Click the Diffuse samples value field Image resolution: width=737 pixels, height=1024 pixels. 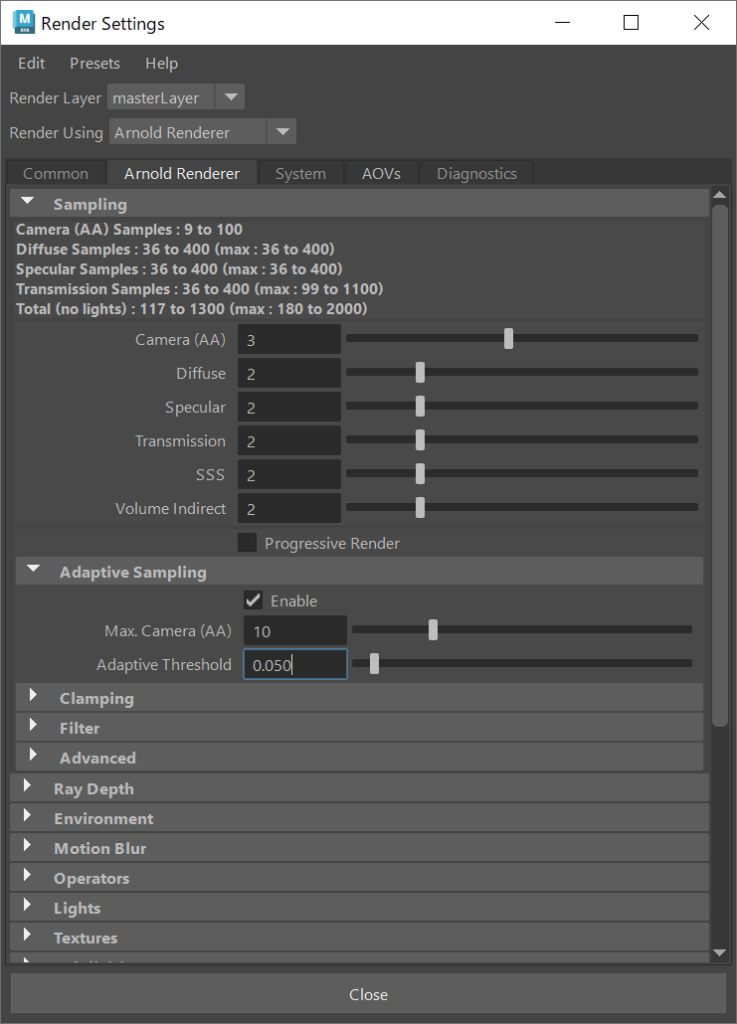click(289, 374)
